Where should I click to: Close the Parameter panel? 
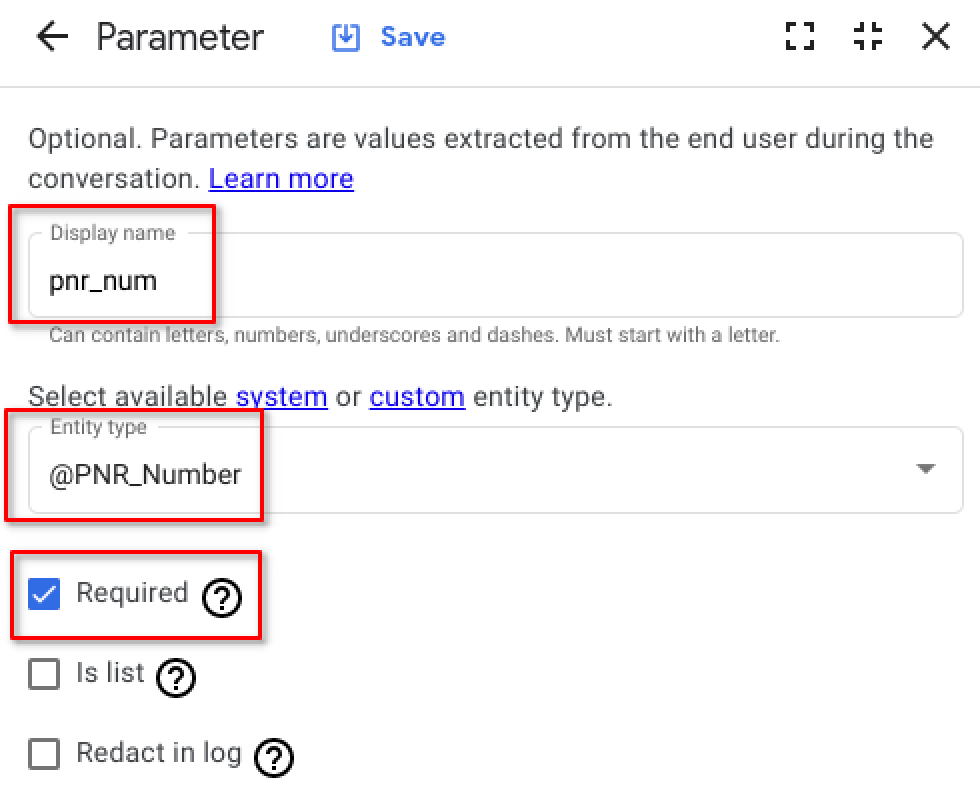(x=936, y=36)
